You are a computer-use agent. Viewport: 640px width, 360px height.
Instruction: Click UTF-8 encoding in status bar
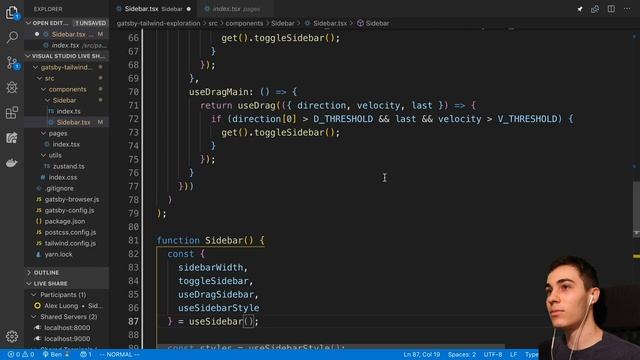(493, 355)
